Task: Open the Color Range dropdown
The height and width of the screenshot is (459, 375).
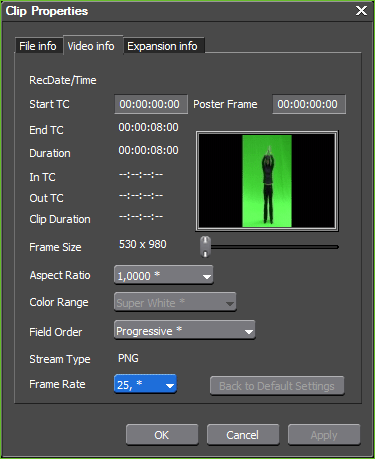Action: (x=175, y=302)
